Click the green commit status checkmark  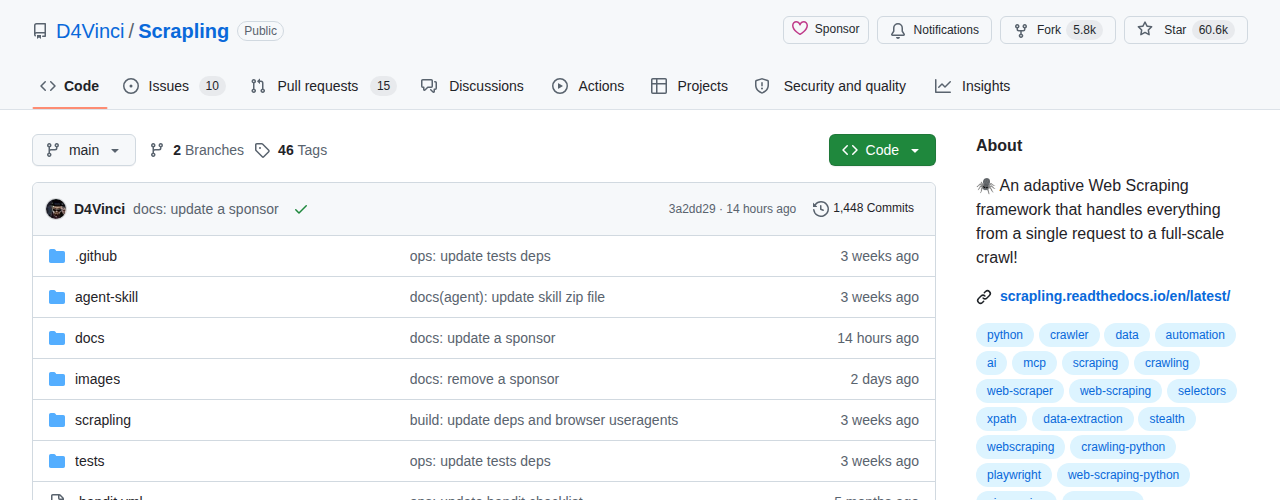(x=300, y=209)
